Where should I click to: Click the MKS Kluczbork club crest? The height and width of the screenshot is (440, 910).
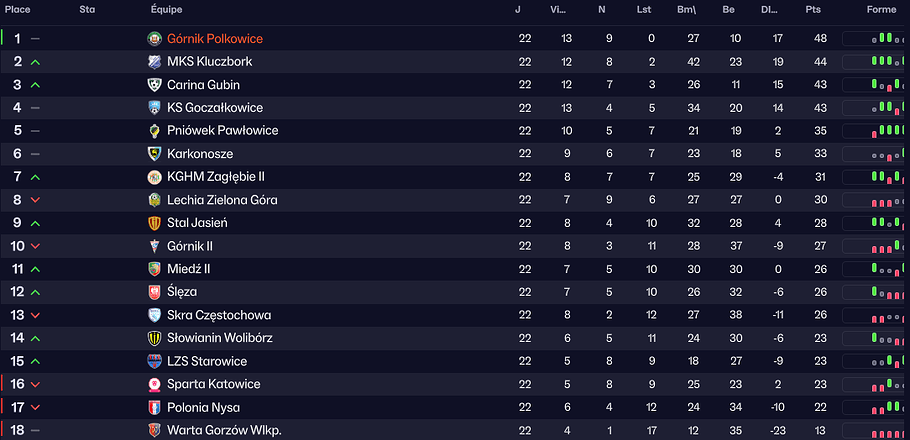tap(154, 62)
